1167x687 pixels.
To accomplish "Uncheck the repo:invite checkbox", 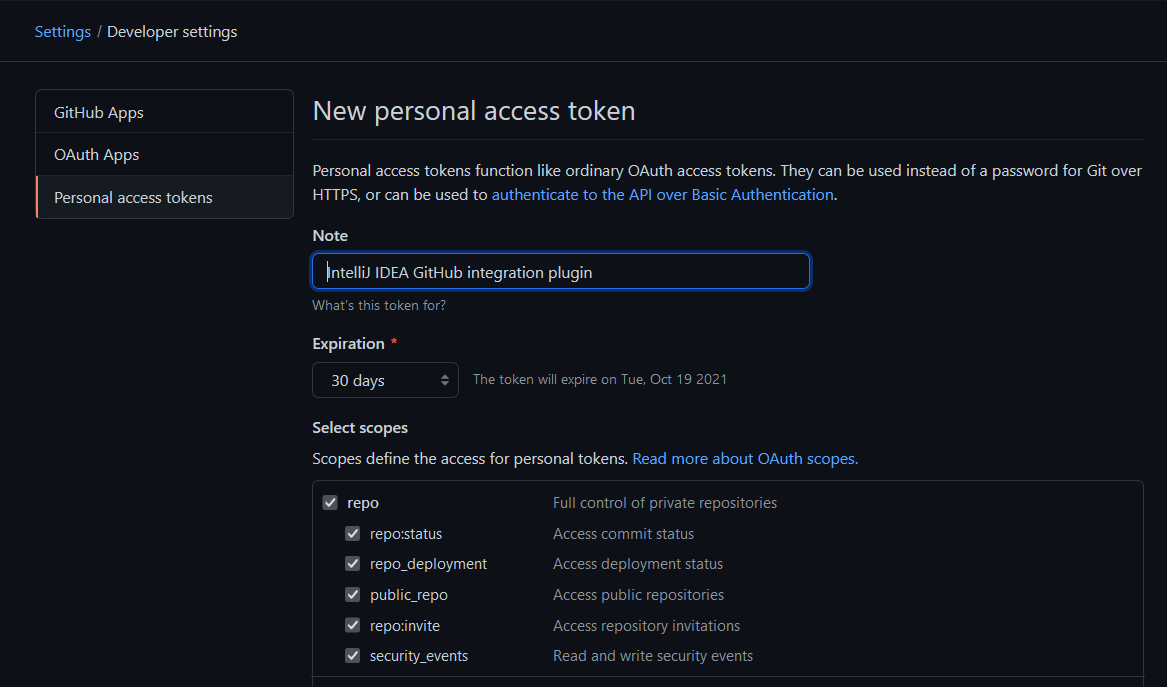I will (352, 626).
